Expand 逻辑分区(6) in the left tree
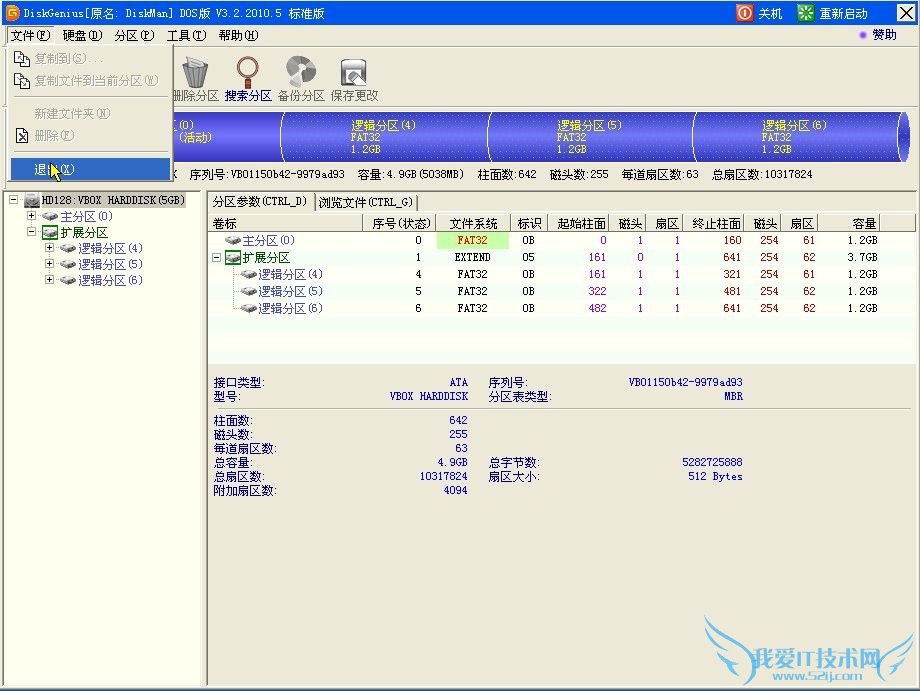This screenshot has width=920, height=691. pos(49,280)
